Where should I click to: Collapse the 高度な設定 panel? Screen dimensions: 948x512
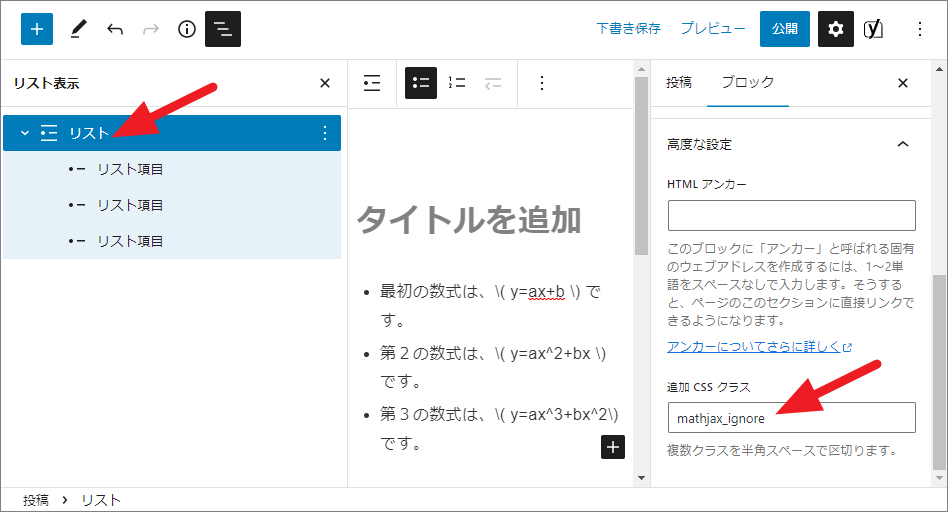click(903, 144)
